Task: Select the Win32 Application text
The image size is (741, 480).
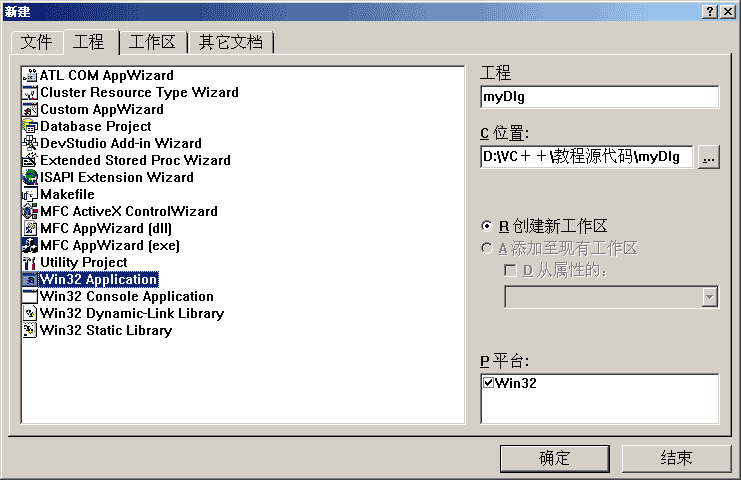Action: (99, 280)
